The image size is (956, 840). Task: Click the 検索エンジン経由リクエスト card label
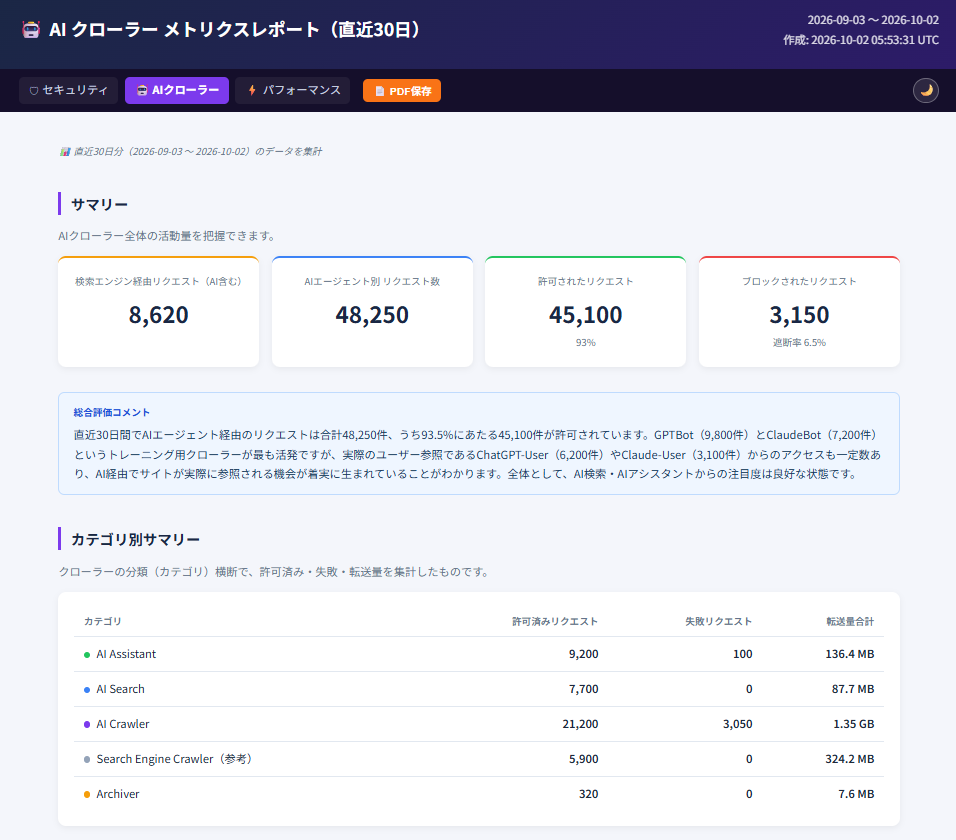click(x=159, y=282)
